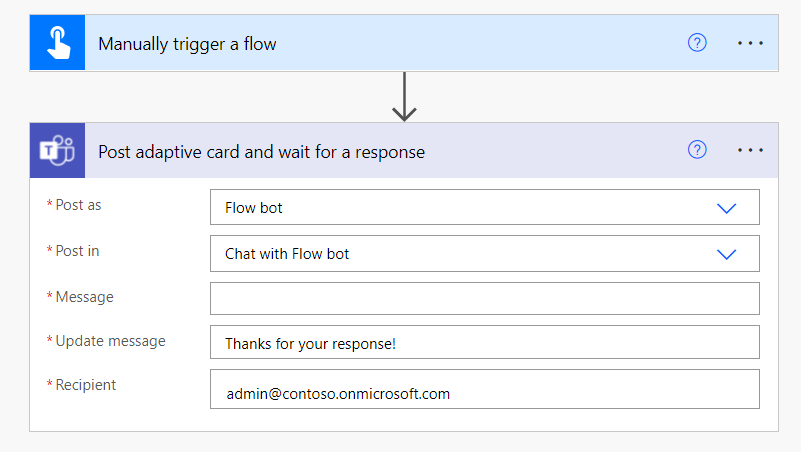Screen dimensions: 801x452
Task: Open the Post adaptive card ellipsis menu
Action: pos(750,150)
